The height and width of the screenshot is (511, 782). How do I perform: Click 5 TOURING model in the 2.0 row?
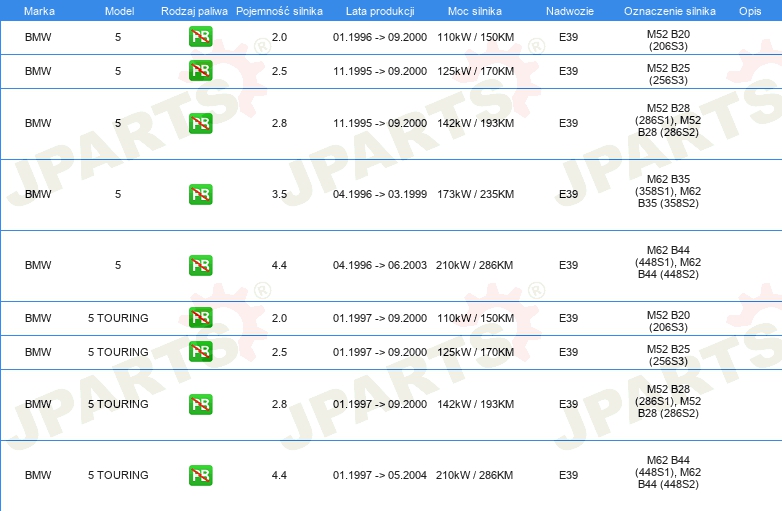118,318
